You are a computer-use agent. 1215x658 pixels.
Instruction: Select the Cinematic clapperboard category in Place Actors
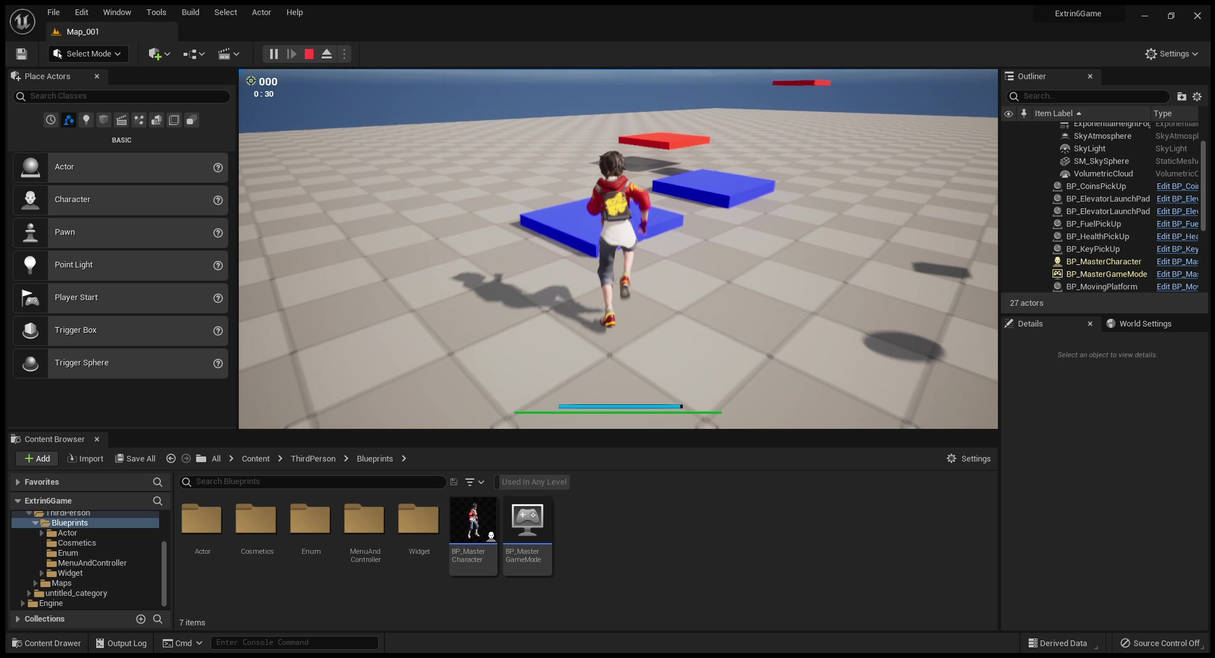click(121, 119)
